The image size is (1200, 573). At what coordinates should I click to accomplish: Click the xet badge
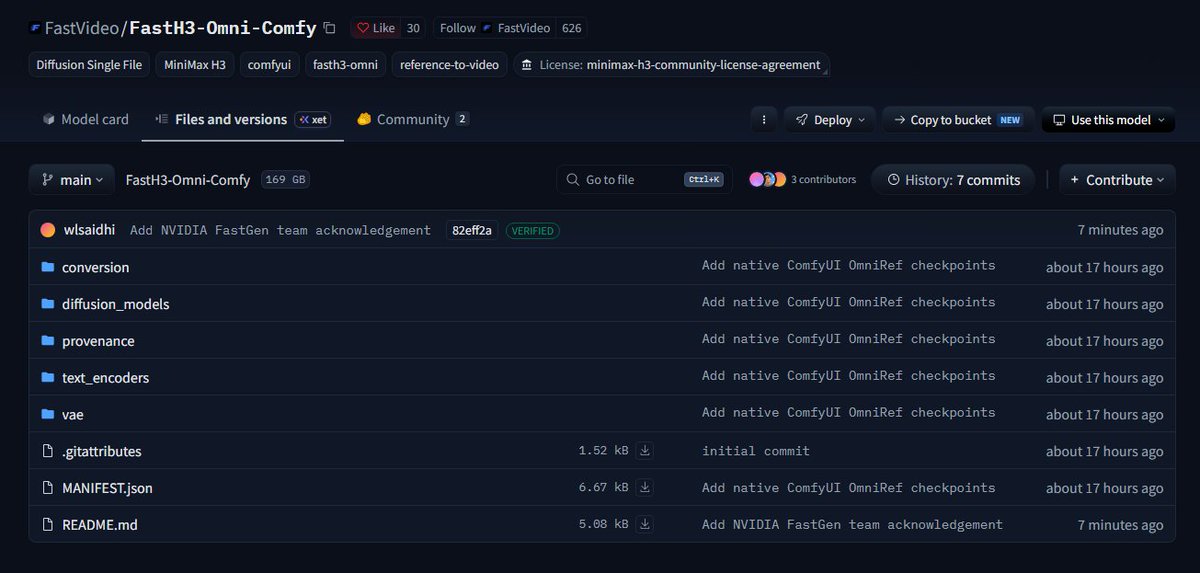313,120
